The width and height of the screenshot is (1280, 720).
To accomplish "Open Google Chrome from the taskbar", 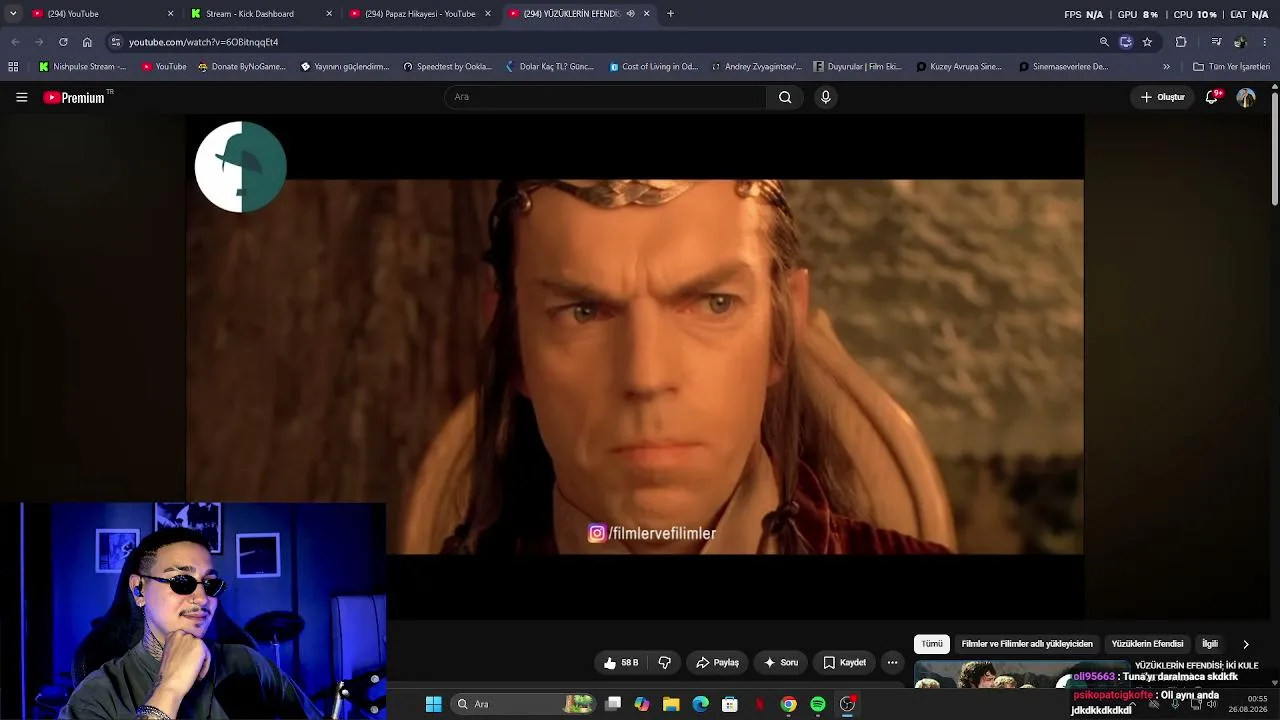I will pos(789,704).
